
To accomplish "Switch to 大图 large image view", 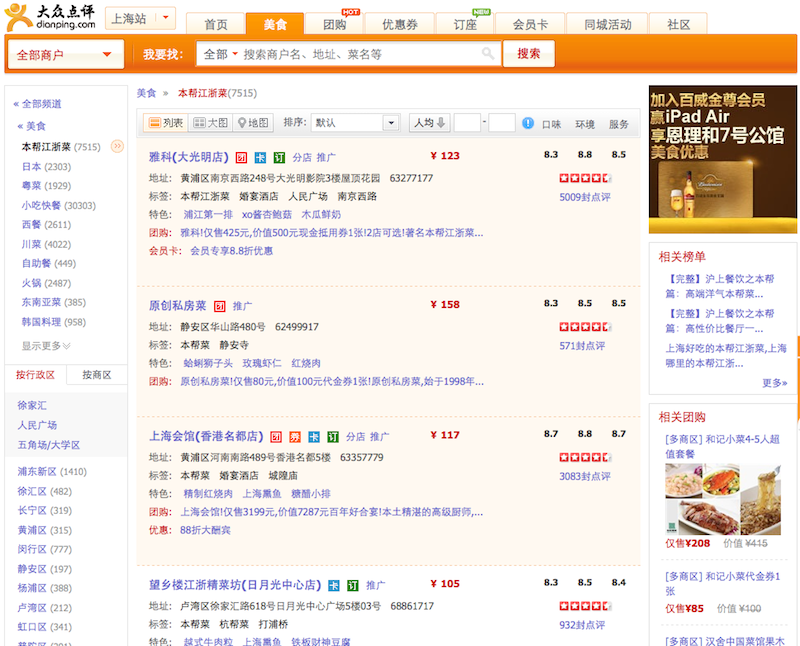I will (x=210, y=122).
